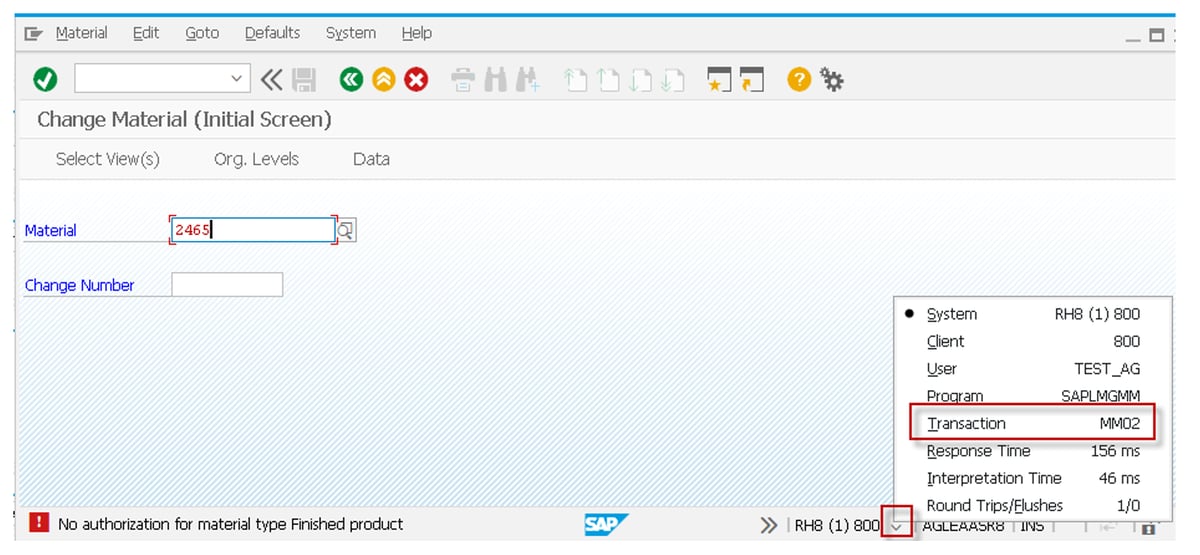1200x555 pixels.
Task: Open the yellow Help question mark icon
Action: [x=798, y=80]
